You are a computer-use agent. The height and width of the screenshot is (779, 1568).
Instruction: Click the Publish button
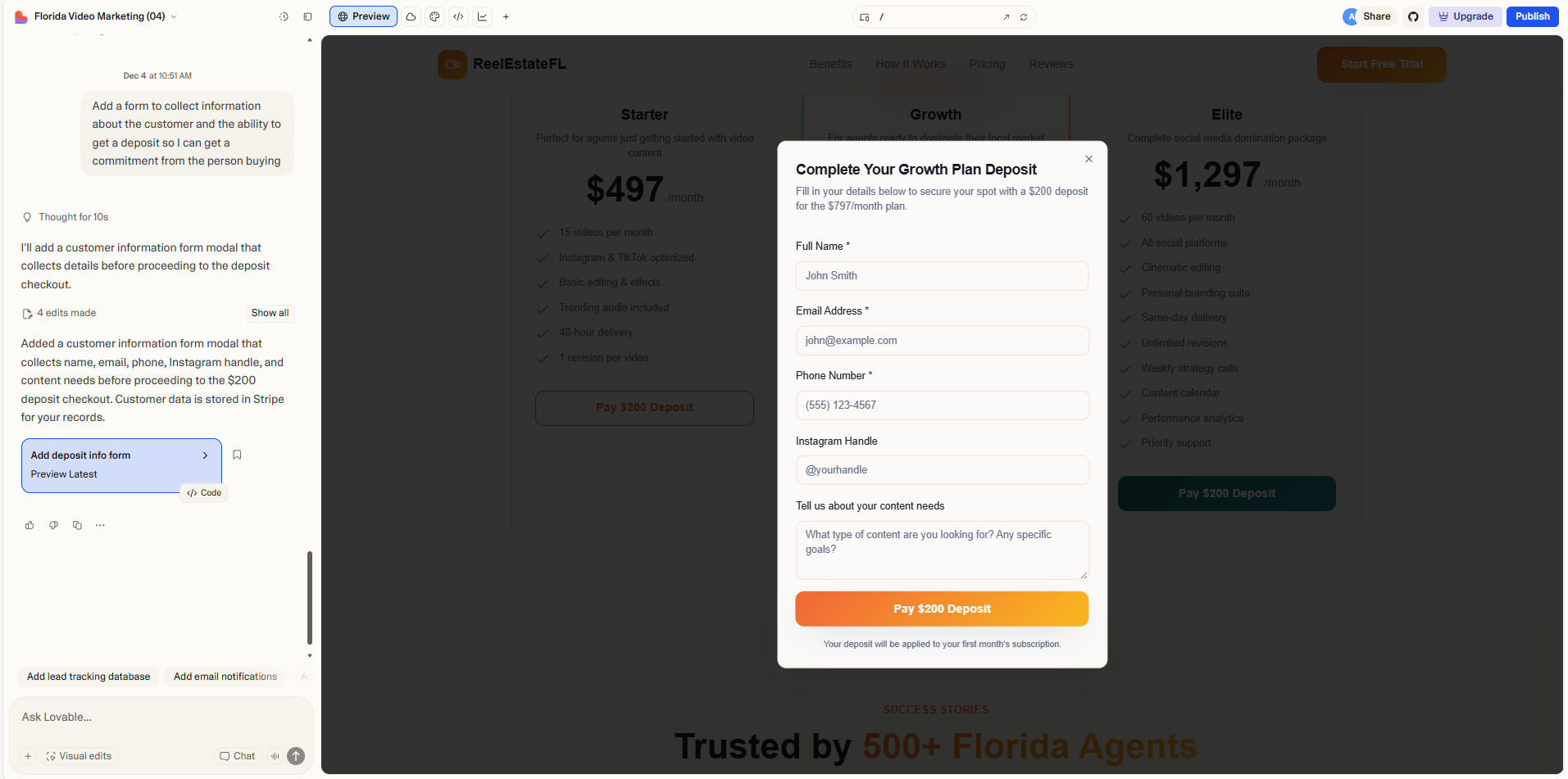pos(1531,16)
